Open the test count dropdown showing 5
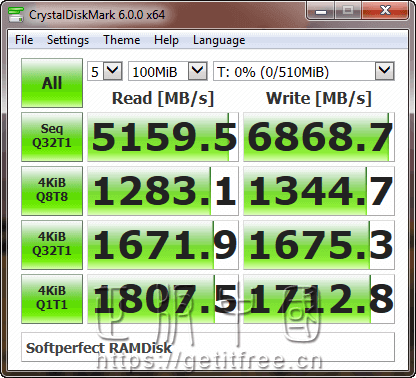The image size is (416, 378). [x=105, y=71]
